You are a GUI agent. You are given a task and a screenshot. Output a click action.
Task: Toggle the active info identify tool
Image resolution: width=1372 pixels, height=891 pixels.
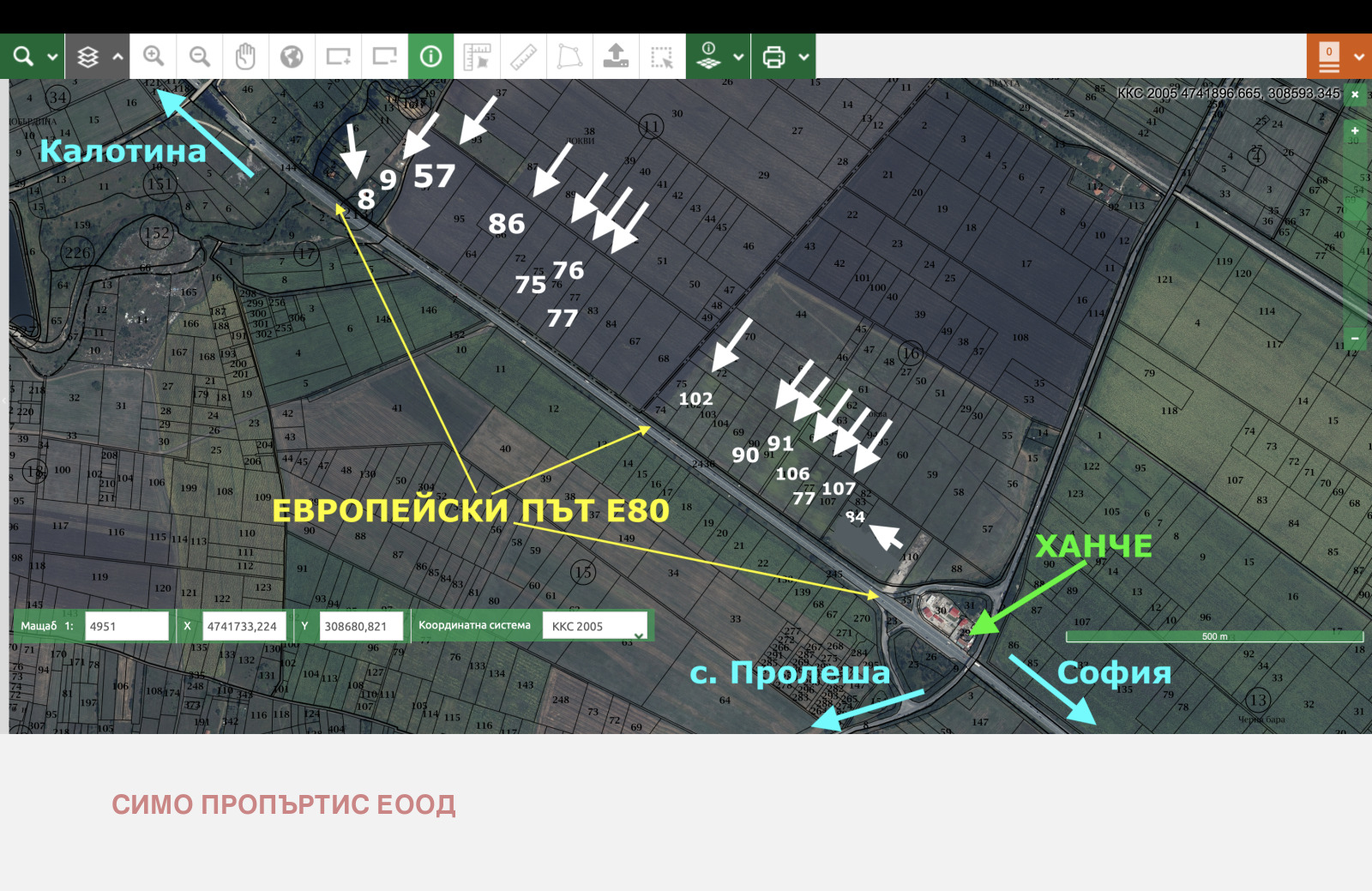(x=430, y=57)
